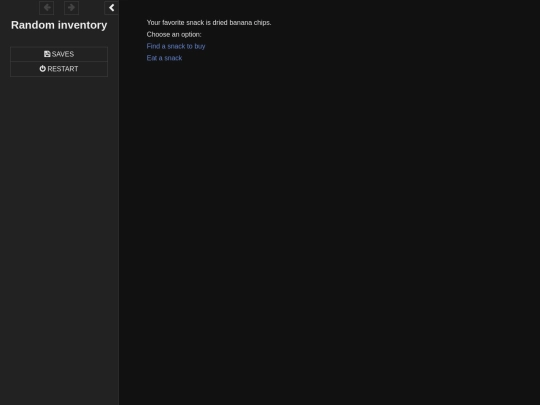The width and height of the screenshot is (540, 405).
Task: Go back in story history arrow
Action: click(x=46, y=8)
